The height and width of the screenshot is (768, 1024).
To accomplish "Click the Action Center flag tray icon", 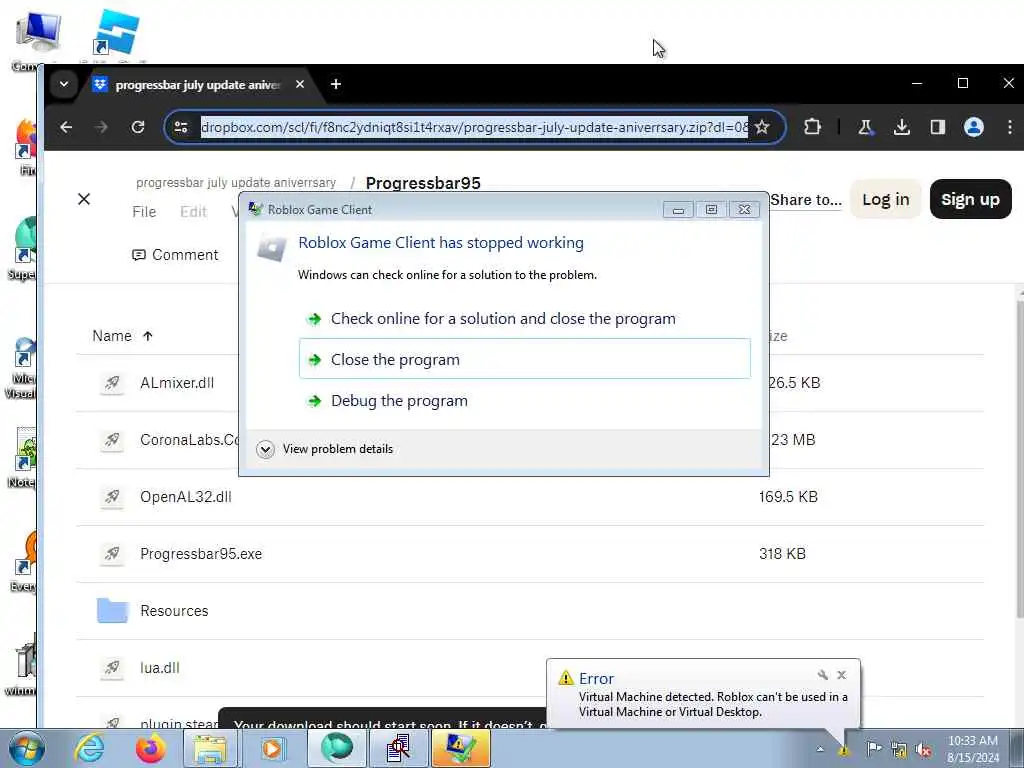I will pyautogui.click(x=874, y=749).
